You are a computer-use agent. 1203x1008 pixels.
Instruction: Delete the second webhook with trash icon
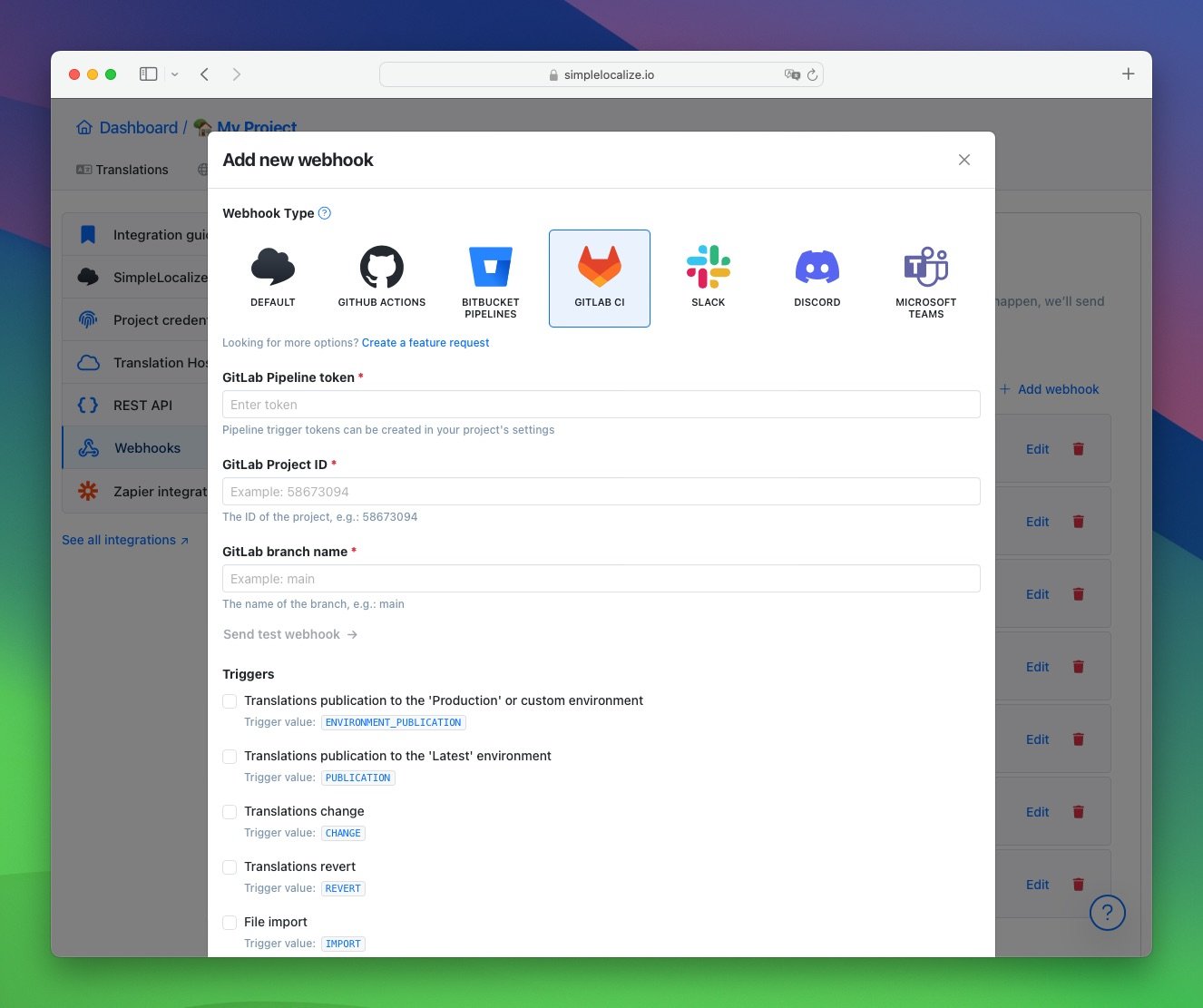pos(1079,522)
